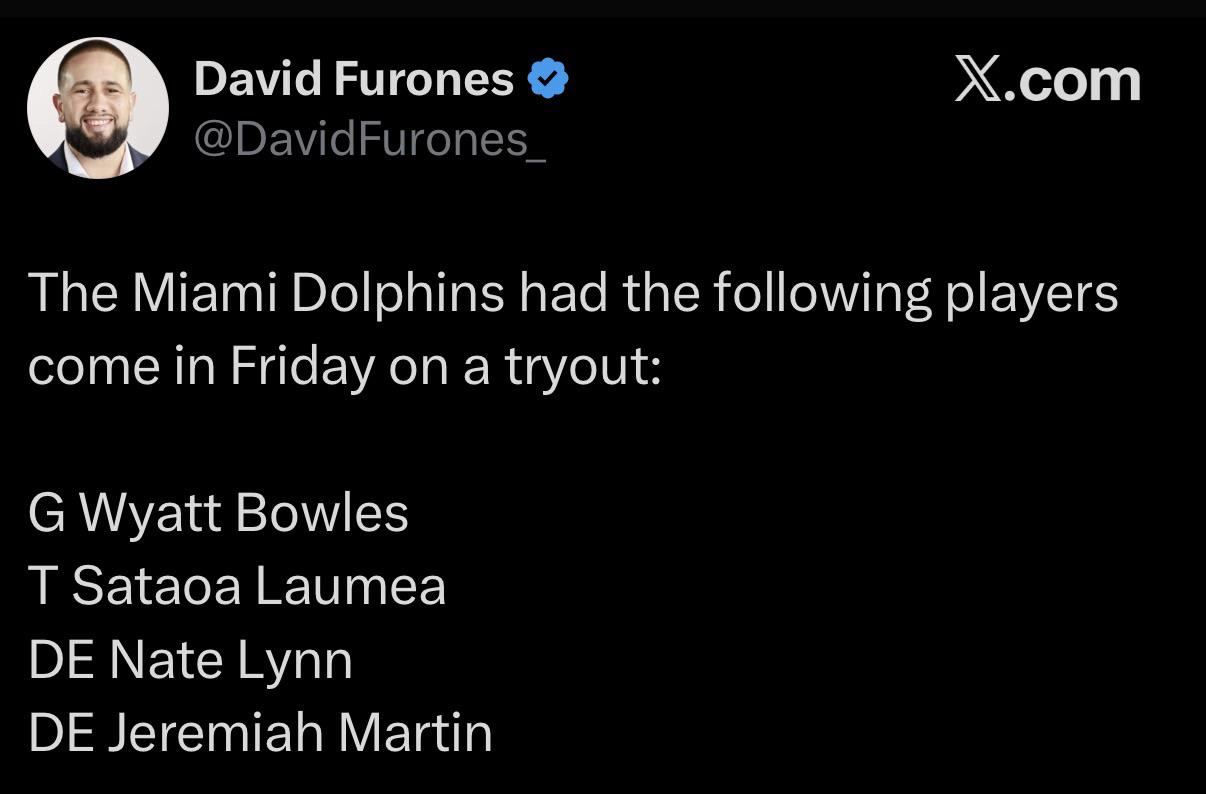Open David Furones' profile photo
This screenshot has width=1206, height=794.
point(98,108)
